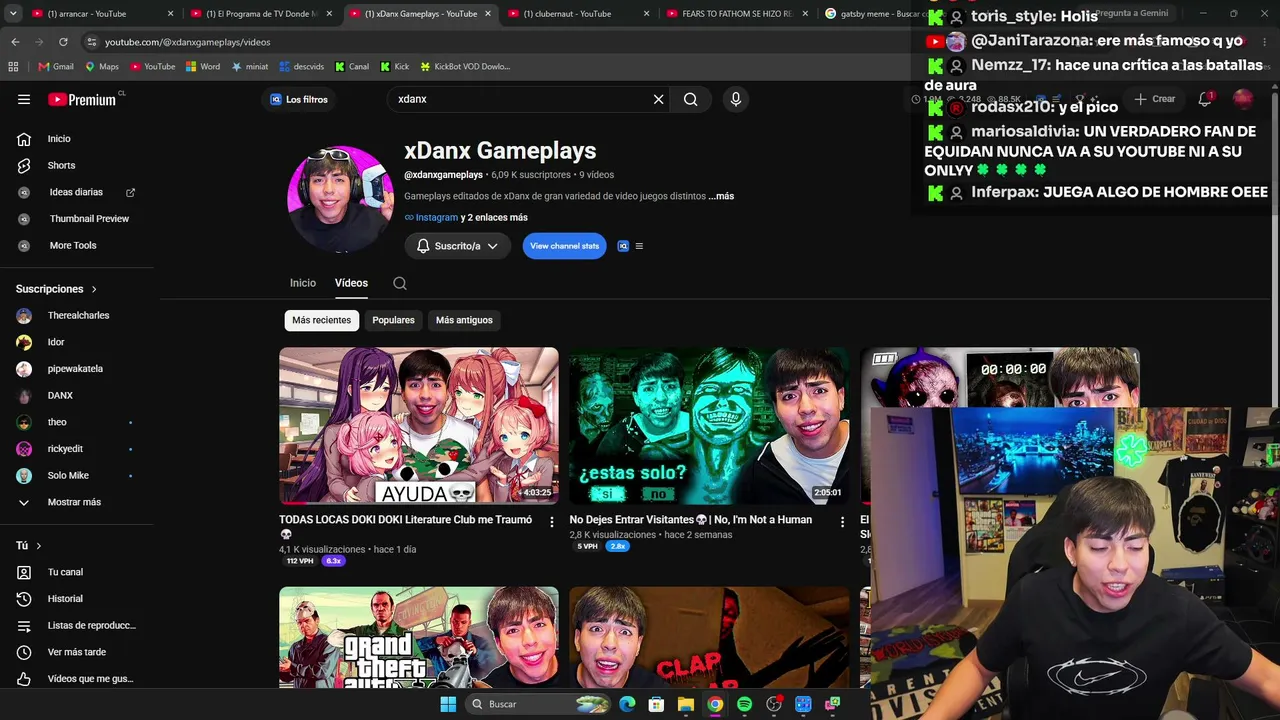
Task: Start voice search with the microphone icon
Action: pyautogui.click(x=735, y=99)
